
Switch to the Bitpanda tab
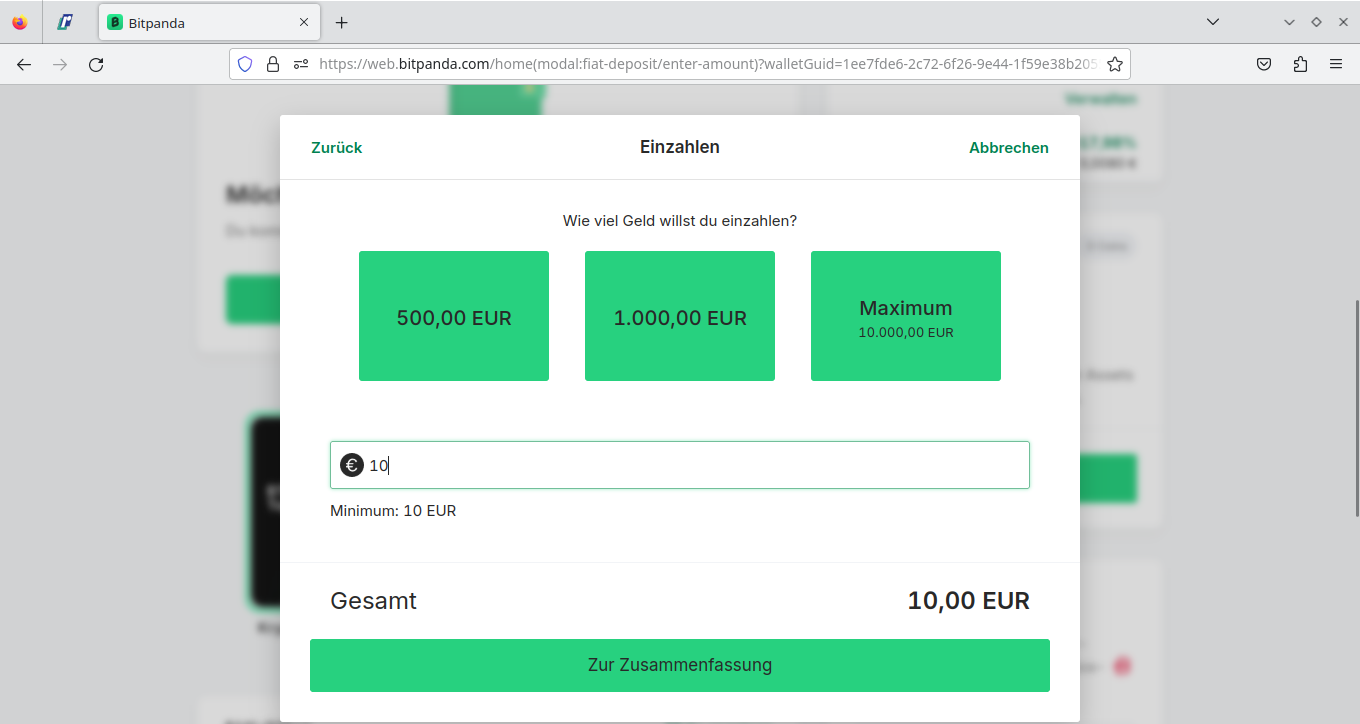tap(200, 22)
